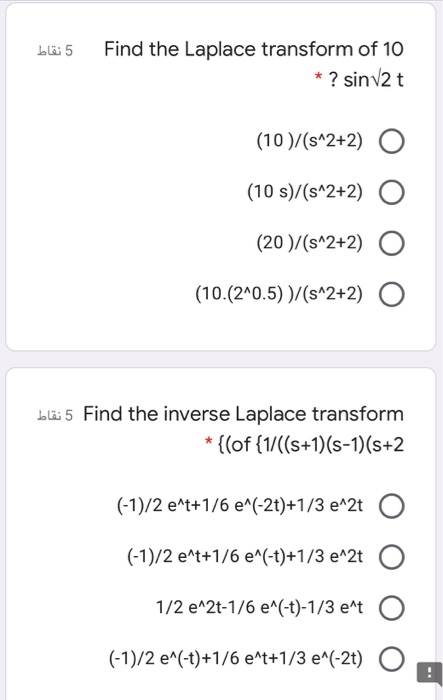Click answer text containing 1/6 e^(-t)+1/3 e^2t
The height and width of the screenshot is (700, 443).
pos(245,556)
